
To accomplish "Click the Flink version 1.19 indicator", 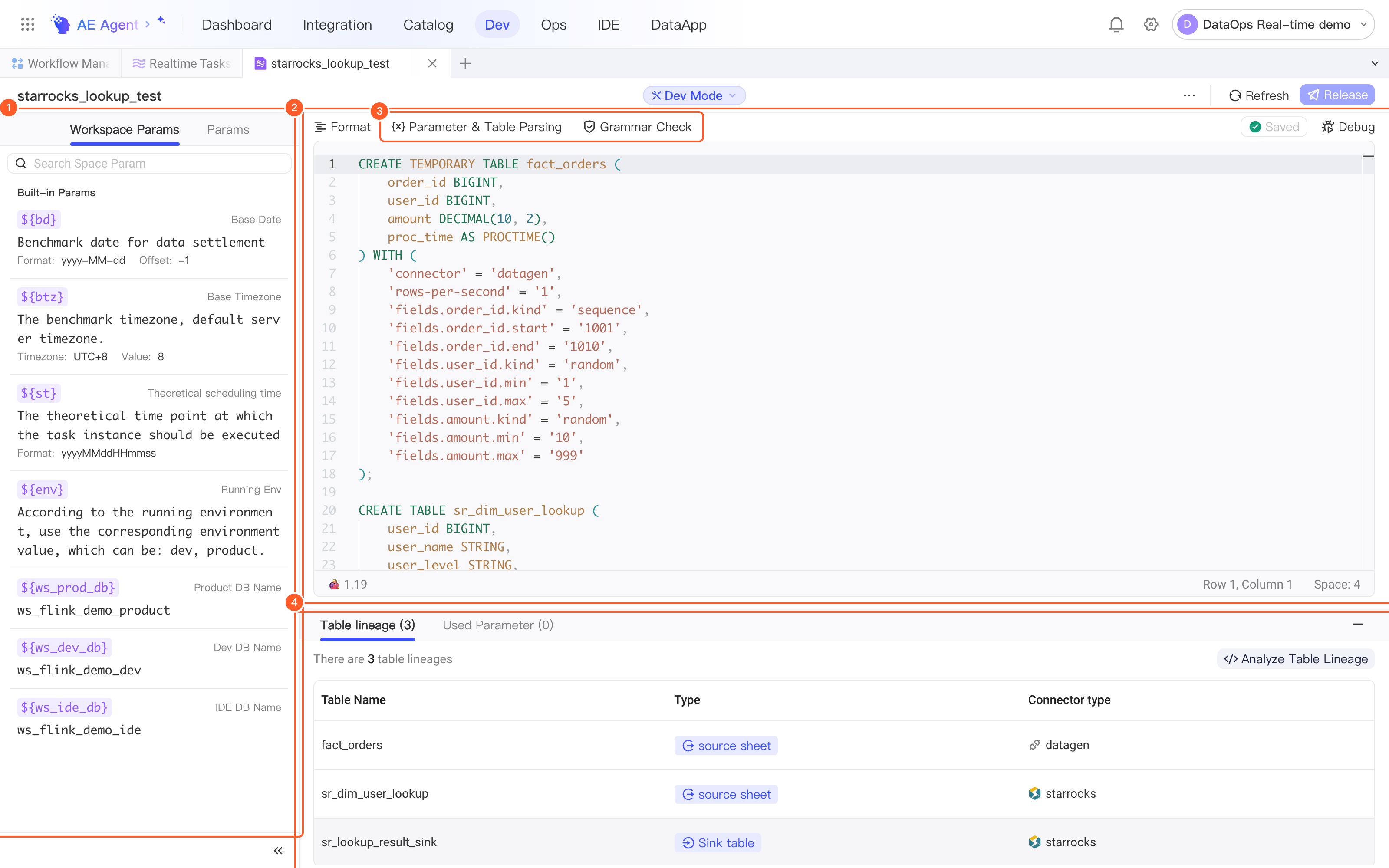I will point(348,585).
